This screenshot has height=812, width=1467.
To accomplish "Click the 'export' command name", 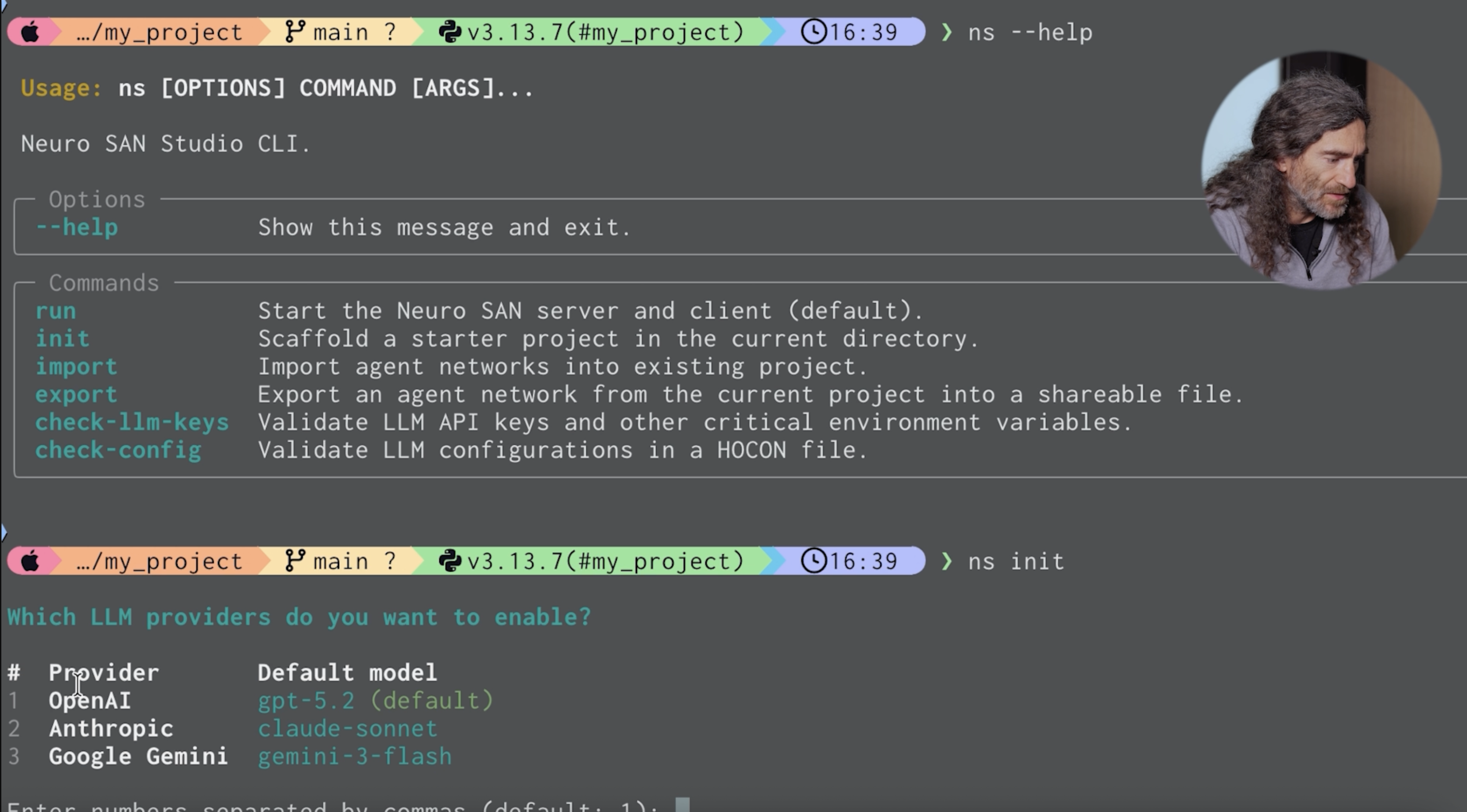I will (76, 395).
